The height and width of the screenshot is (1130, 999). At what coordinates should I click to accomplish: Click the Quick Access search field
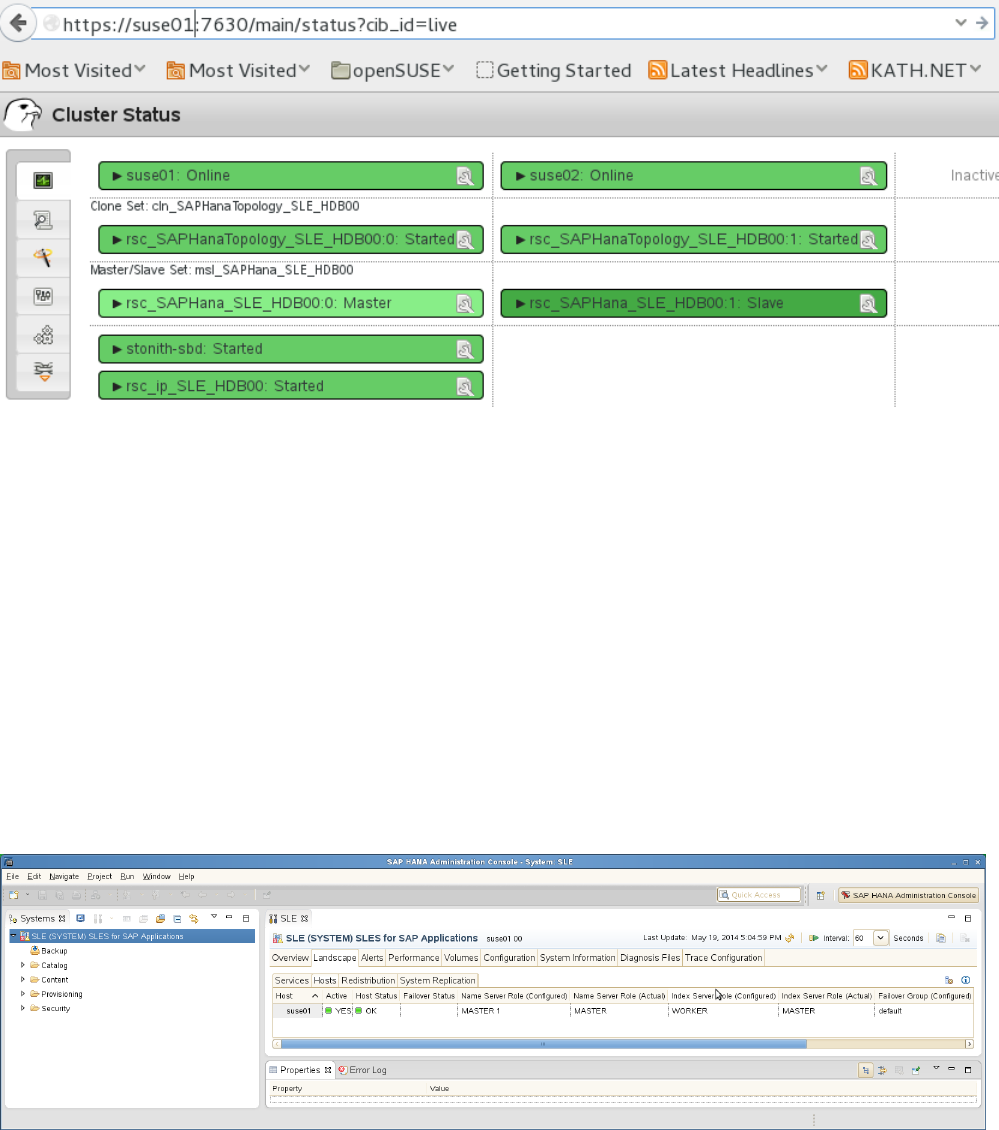tap(759, 895)
